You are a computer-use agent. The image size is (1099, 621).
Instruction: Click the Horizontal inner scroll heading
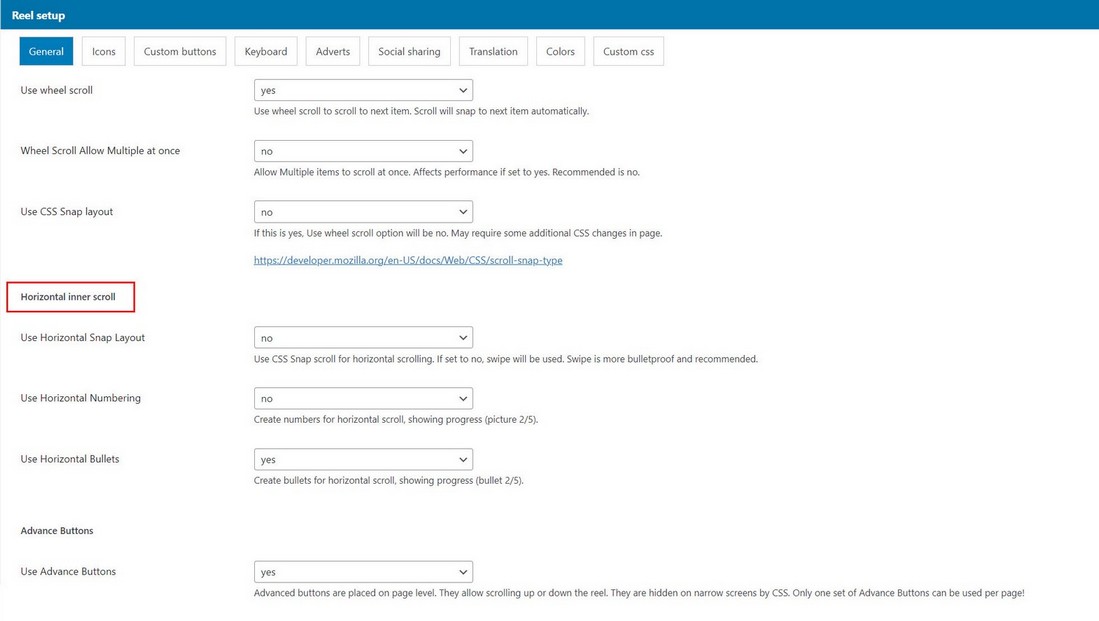pyautogui.click(x=68, y=297)
